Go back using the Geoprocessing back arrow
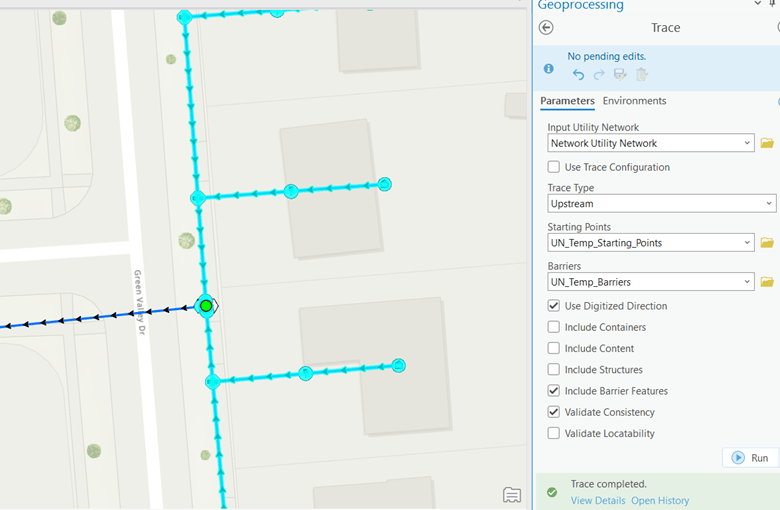780x510 pixels. [546, 28]
